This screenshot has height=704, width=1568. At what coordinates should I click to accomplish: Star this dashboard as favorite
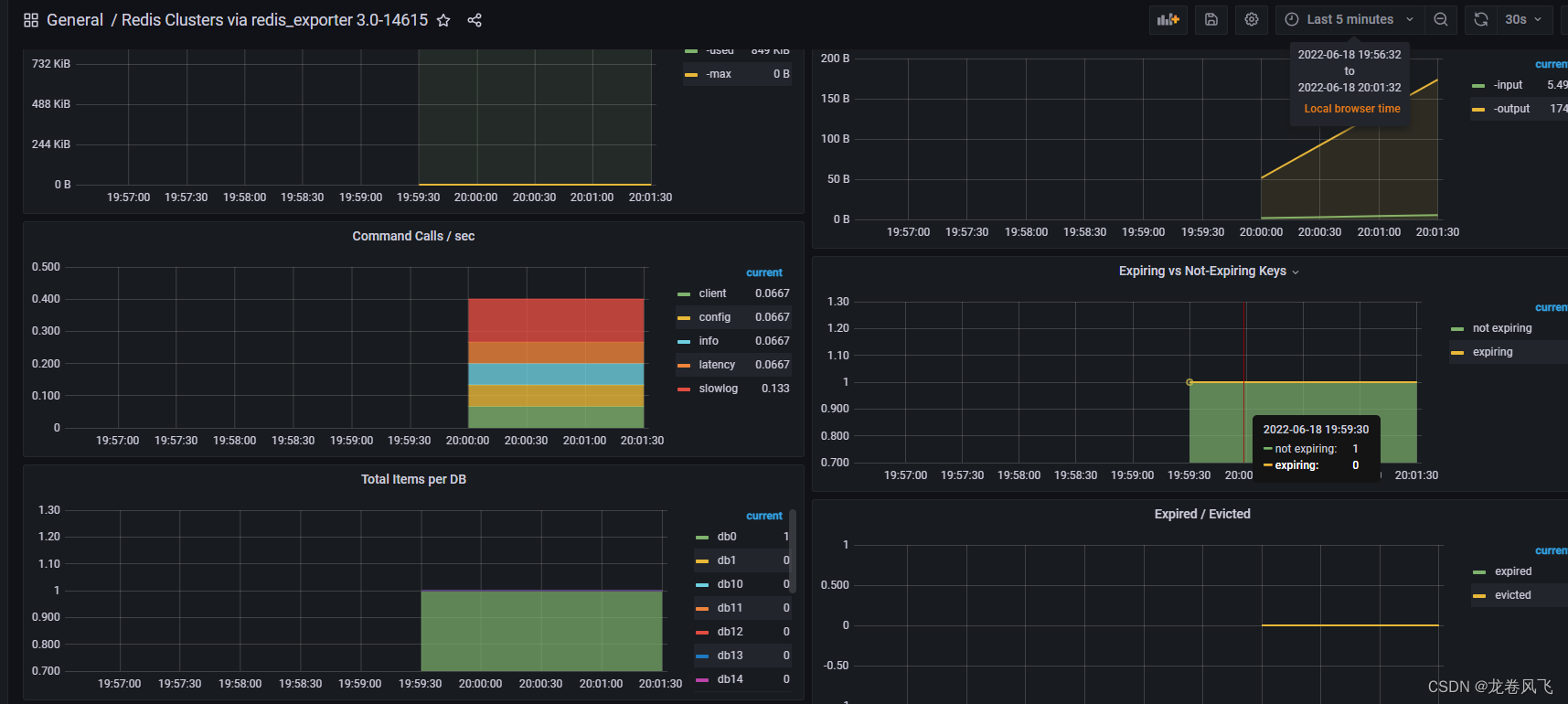443,20
